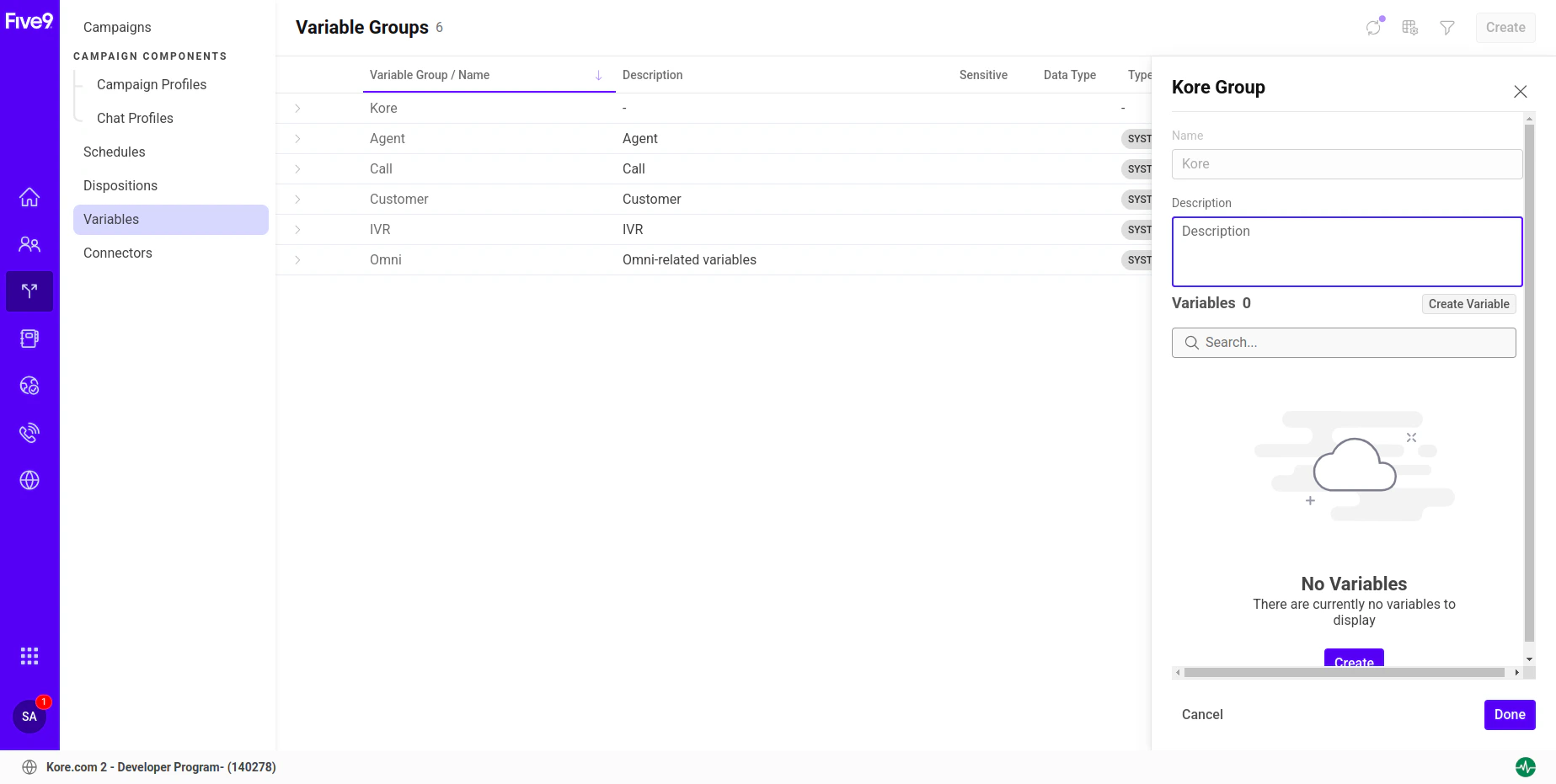This screenshot has width=1556, height=784.
Task: Open the apps grid launcher
Action: [x=29, y=656]
